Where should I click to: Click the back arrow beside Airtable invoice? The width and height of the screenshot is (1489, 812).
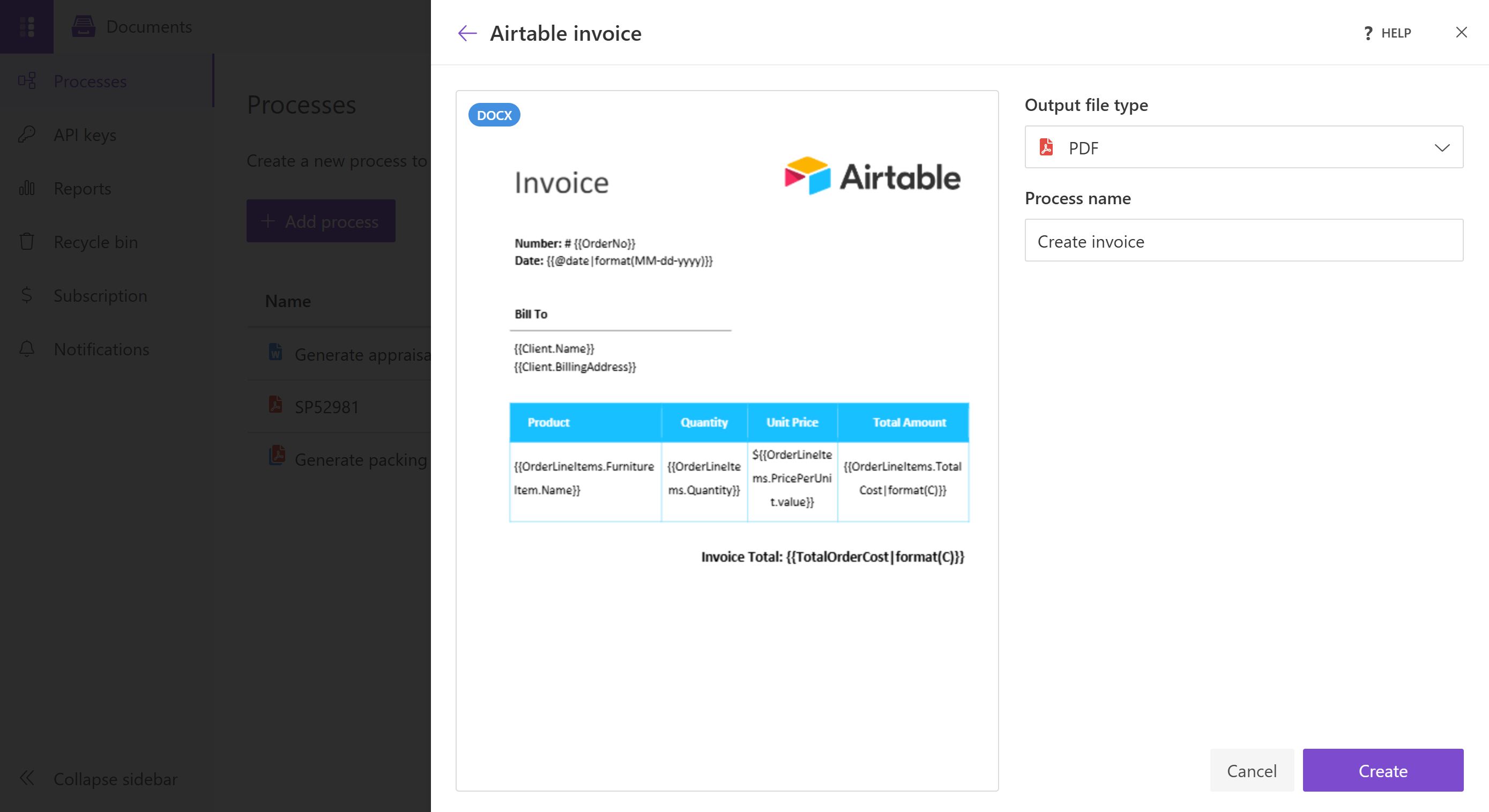pyautogui.click(x=467, y=33)
